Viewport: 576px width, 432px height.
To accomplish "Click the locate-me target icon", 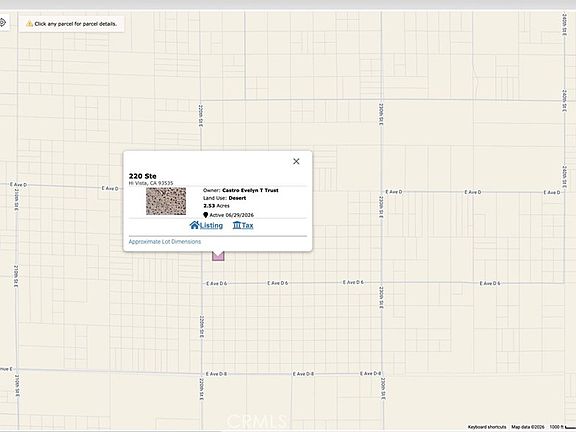I will pos(3,23).
